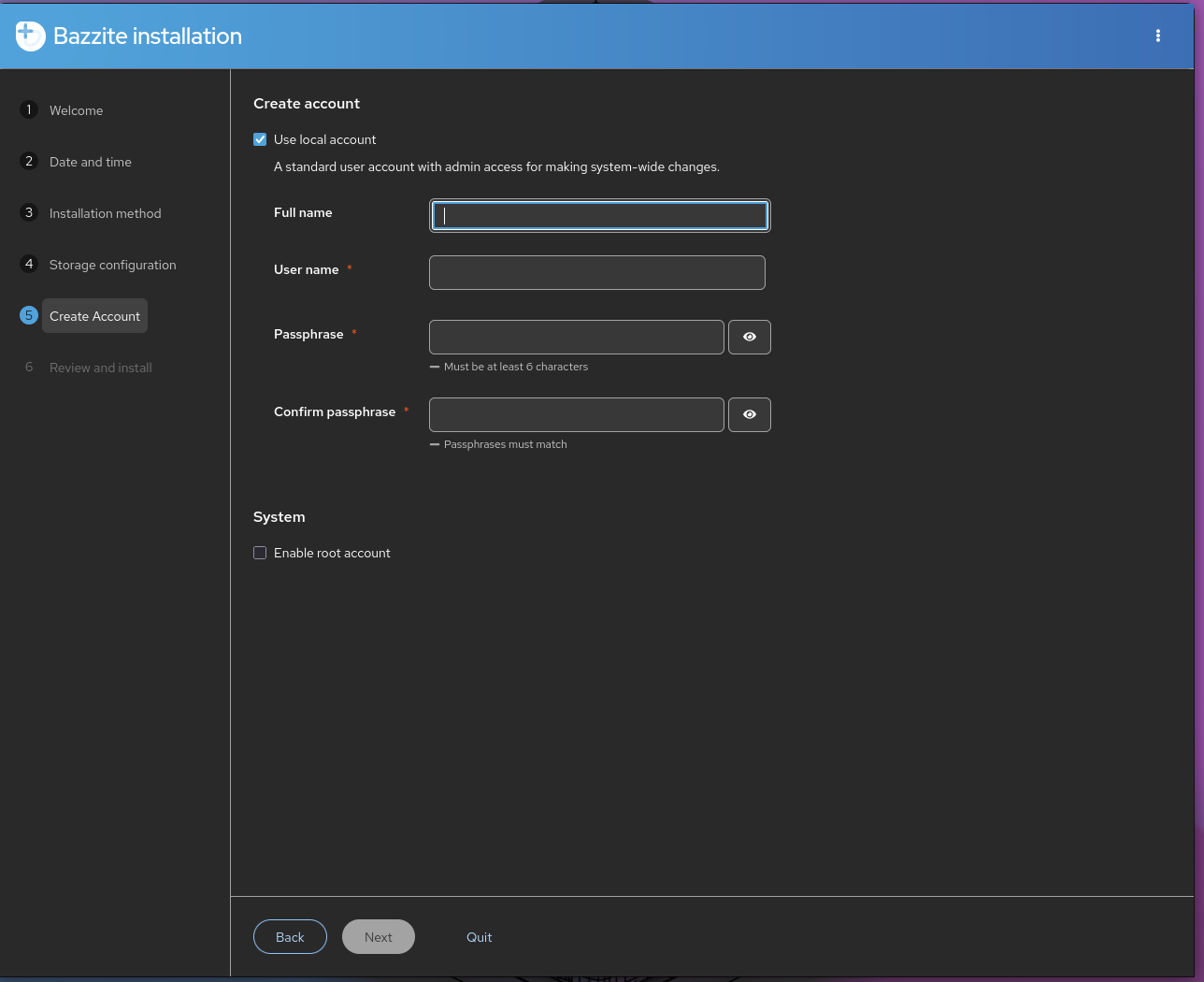The height and width of the screenshot is (982, 1204).
Task: Click the step 2 circle next to Date and time
Action: [x=28, y=161]
